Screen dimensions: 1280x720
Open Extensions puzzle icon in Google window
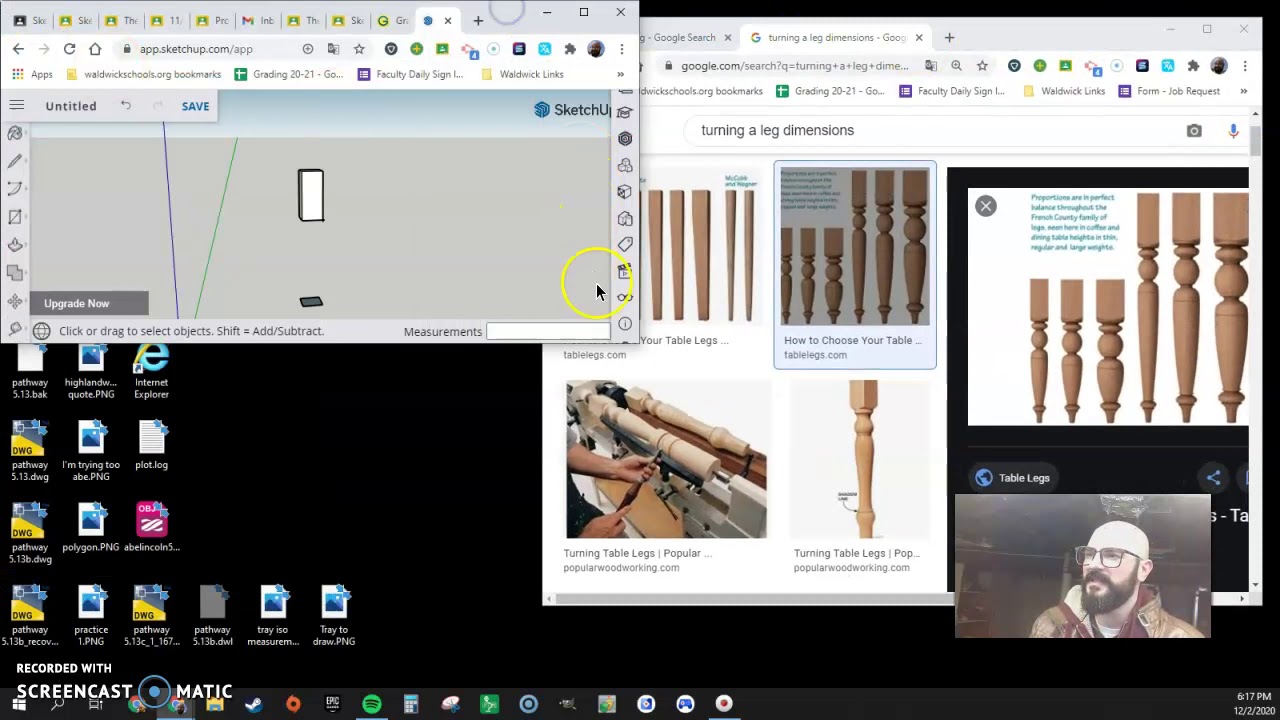pos(1193,66)
